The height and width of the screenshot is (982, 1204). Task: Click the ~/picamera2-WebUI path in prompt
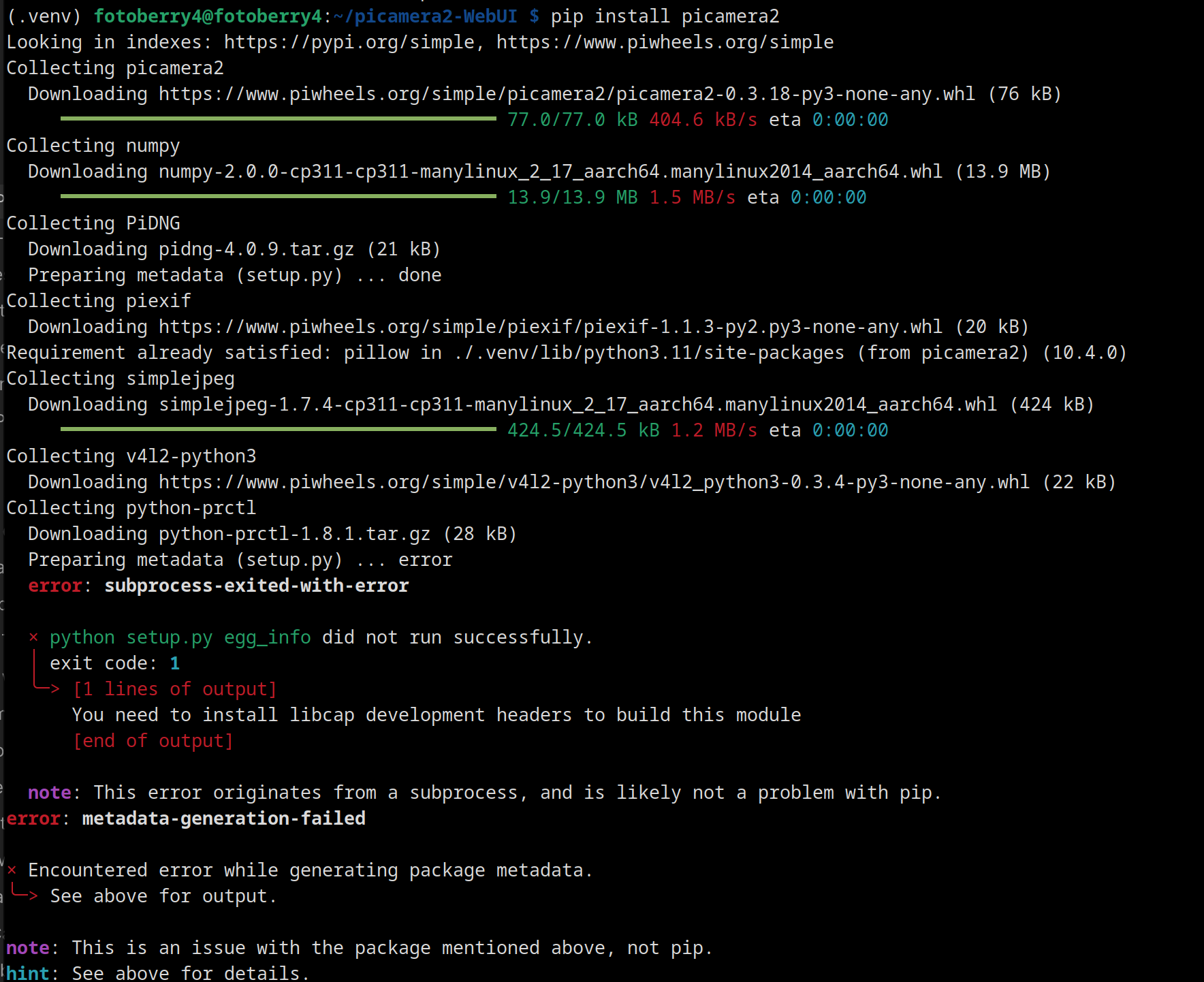pyautogui.click(x=426, y=16)
